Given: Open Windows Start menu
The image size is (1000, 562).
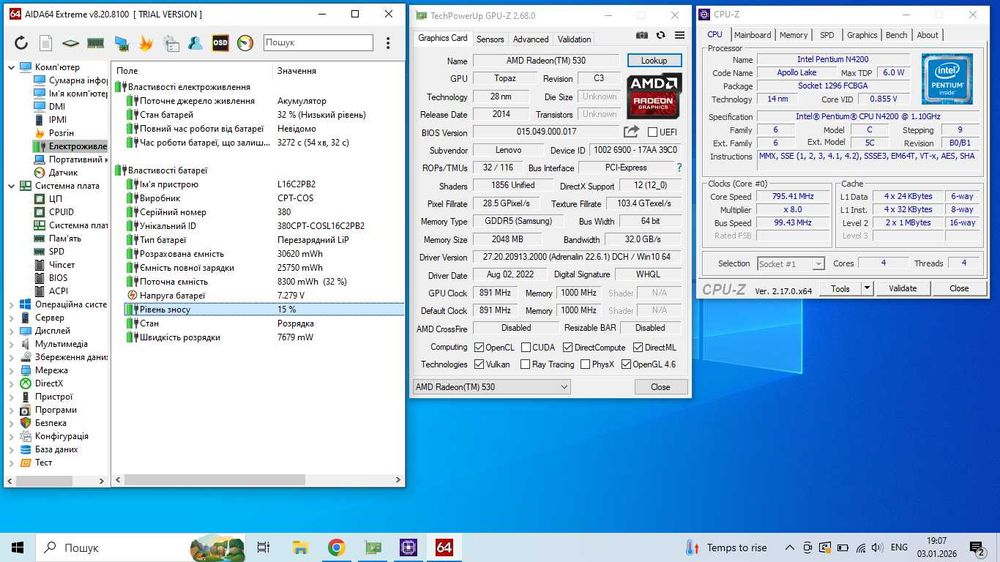Looking at the screenshot, I should pyautogui.click(x=17, y=547).
